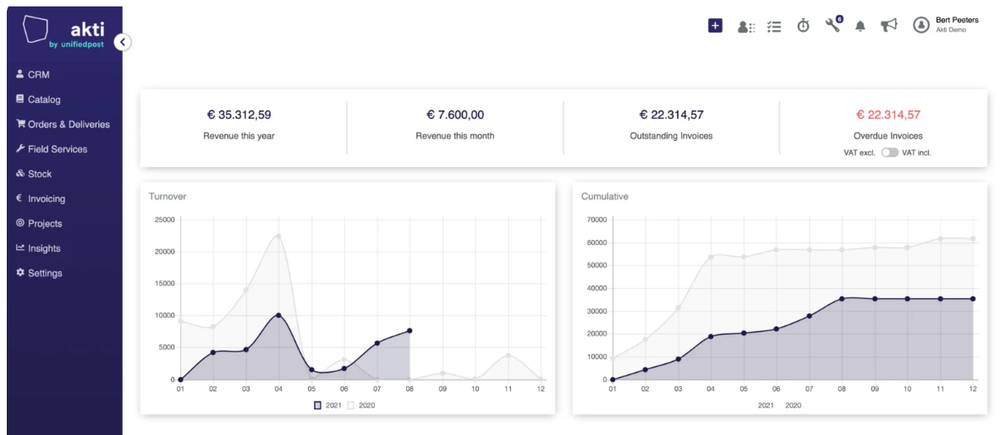Image resolution: width=1000 pixels, height=435 pixels.
Task: Click the dark 2021 peak point at month 04 in Turnover
Action: (279, 315)
